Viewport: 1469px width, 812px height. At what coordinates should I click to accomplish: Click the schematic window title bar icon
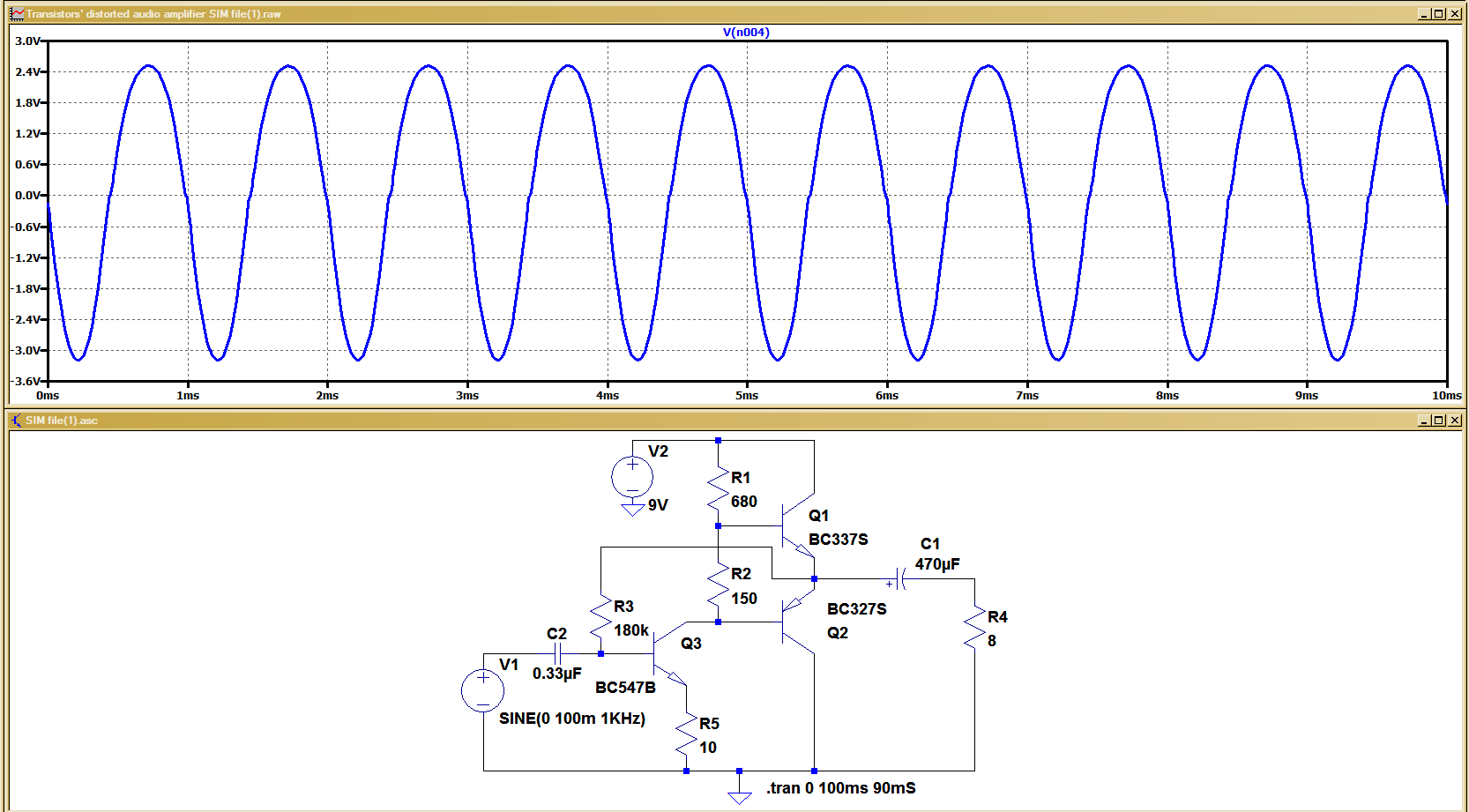(17, 421)
